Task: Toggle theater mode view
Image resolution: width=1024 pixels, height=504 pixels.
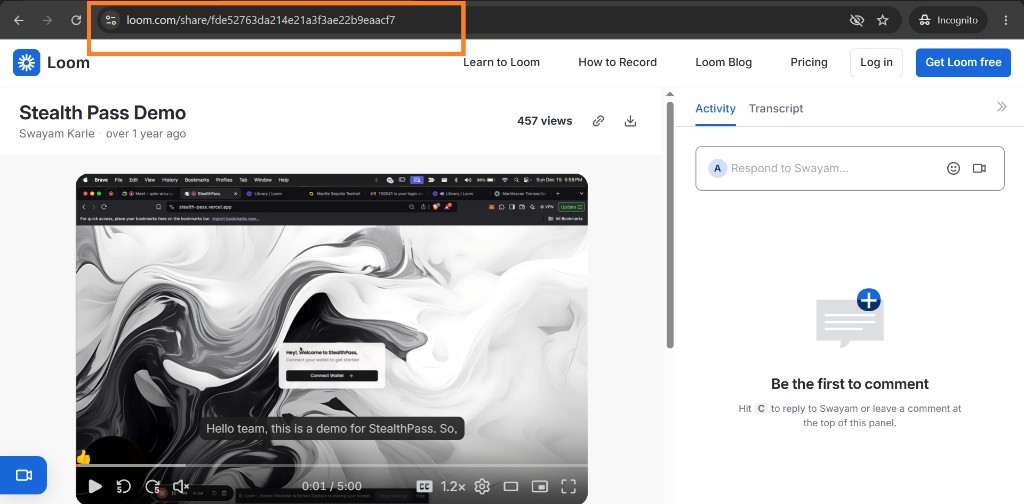Action: [511, 486]
